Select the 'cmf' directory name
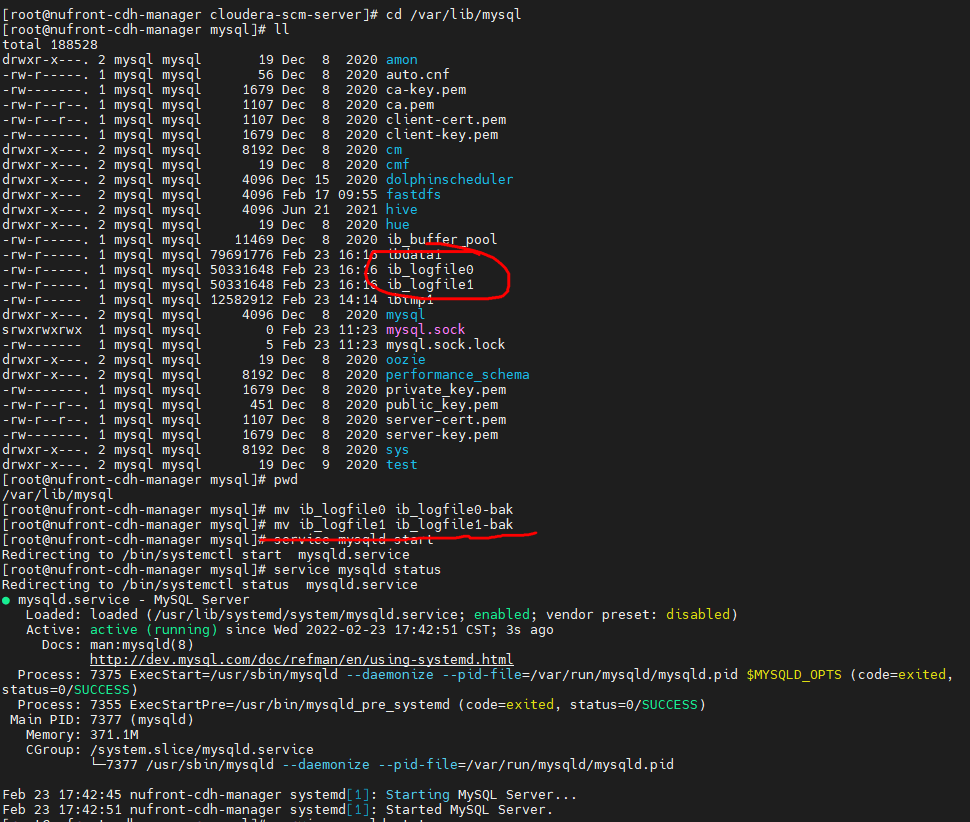The height and width of the screenshot is (822, 970). tap(397, 165)
